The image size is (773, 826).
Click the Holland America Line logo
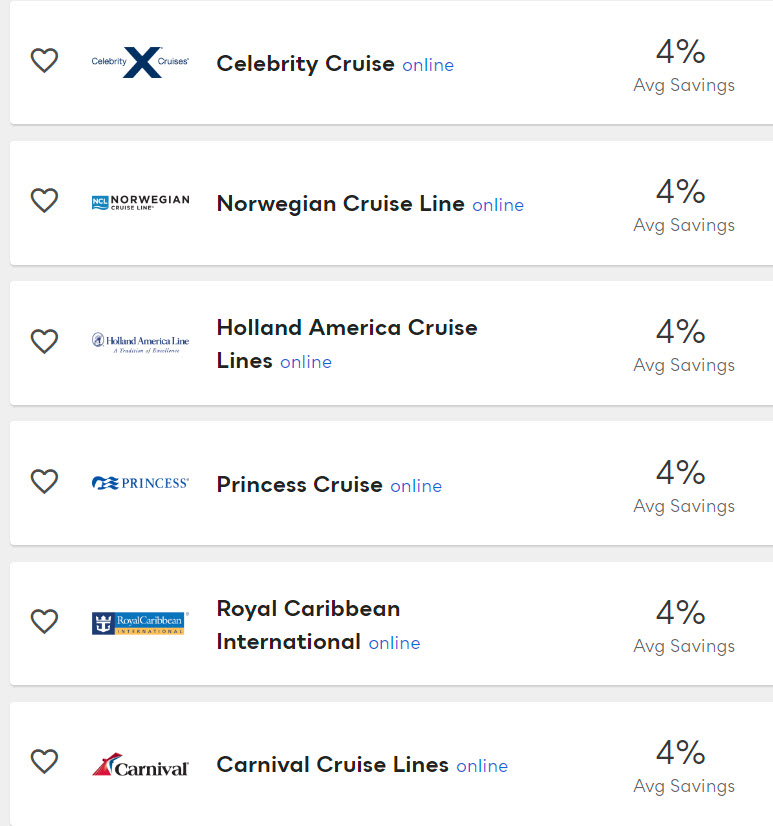coord(140,343)
